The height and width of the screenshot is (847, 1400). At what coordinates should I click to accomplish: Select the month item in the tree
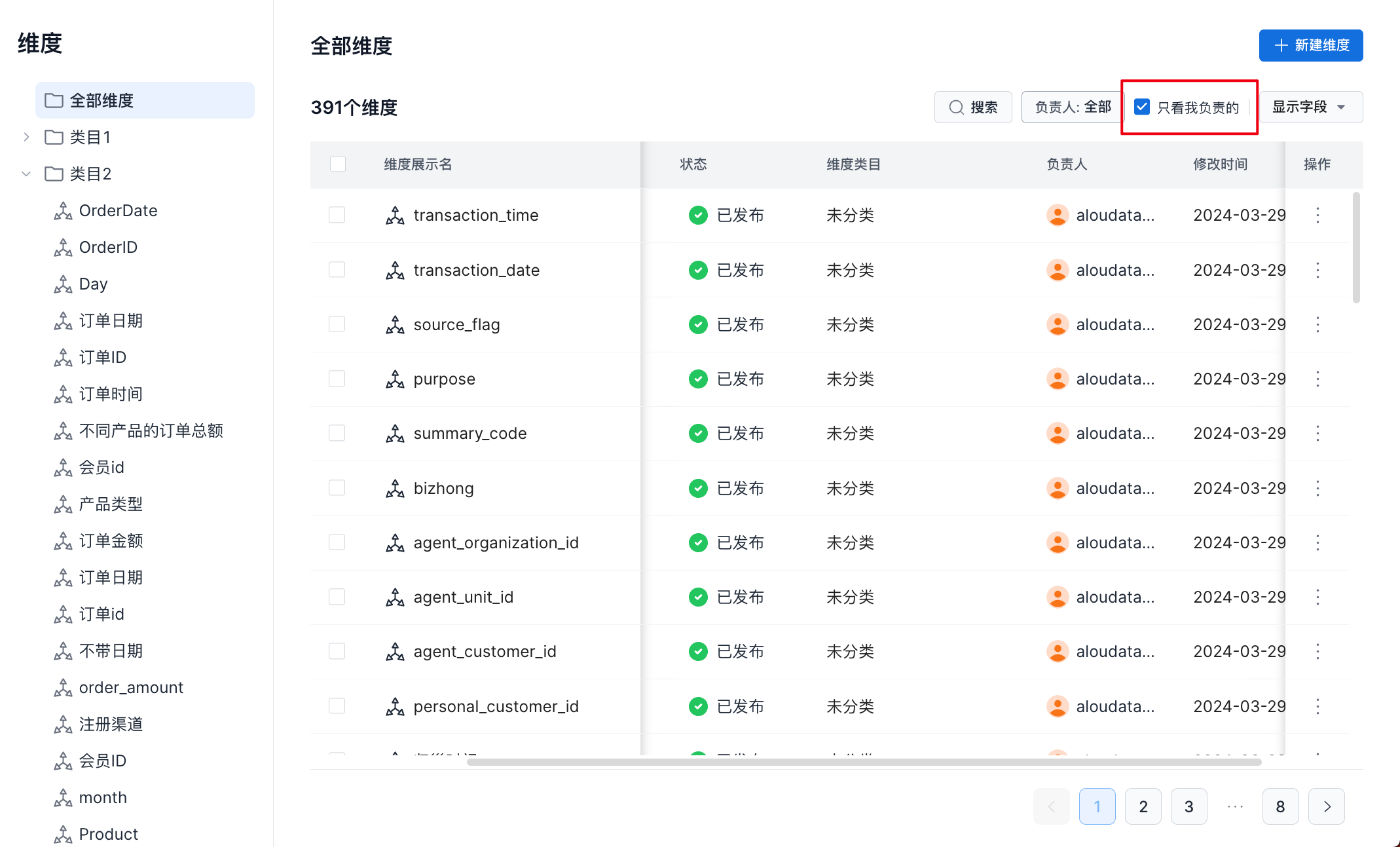click(103, 798)
